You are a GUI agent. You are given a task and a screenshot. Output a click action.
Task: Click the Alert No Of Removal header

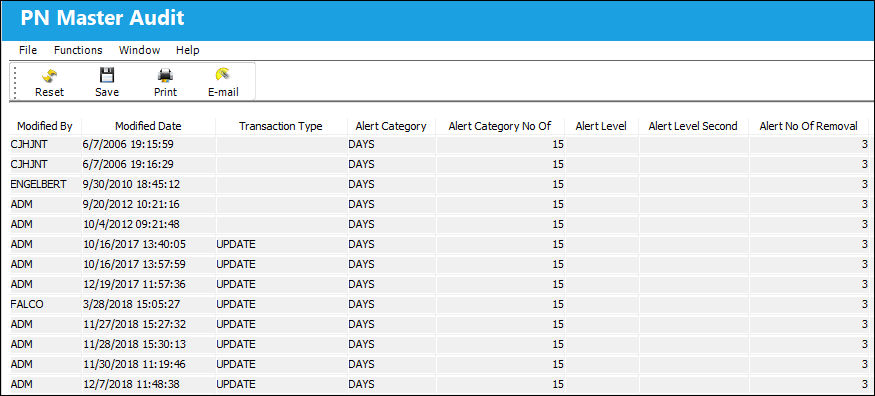click(809, 126)
